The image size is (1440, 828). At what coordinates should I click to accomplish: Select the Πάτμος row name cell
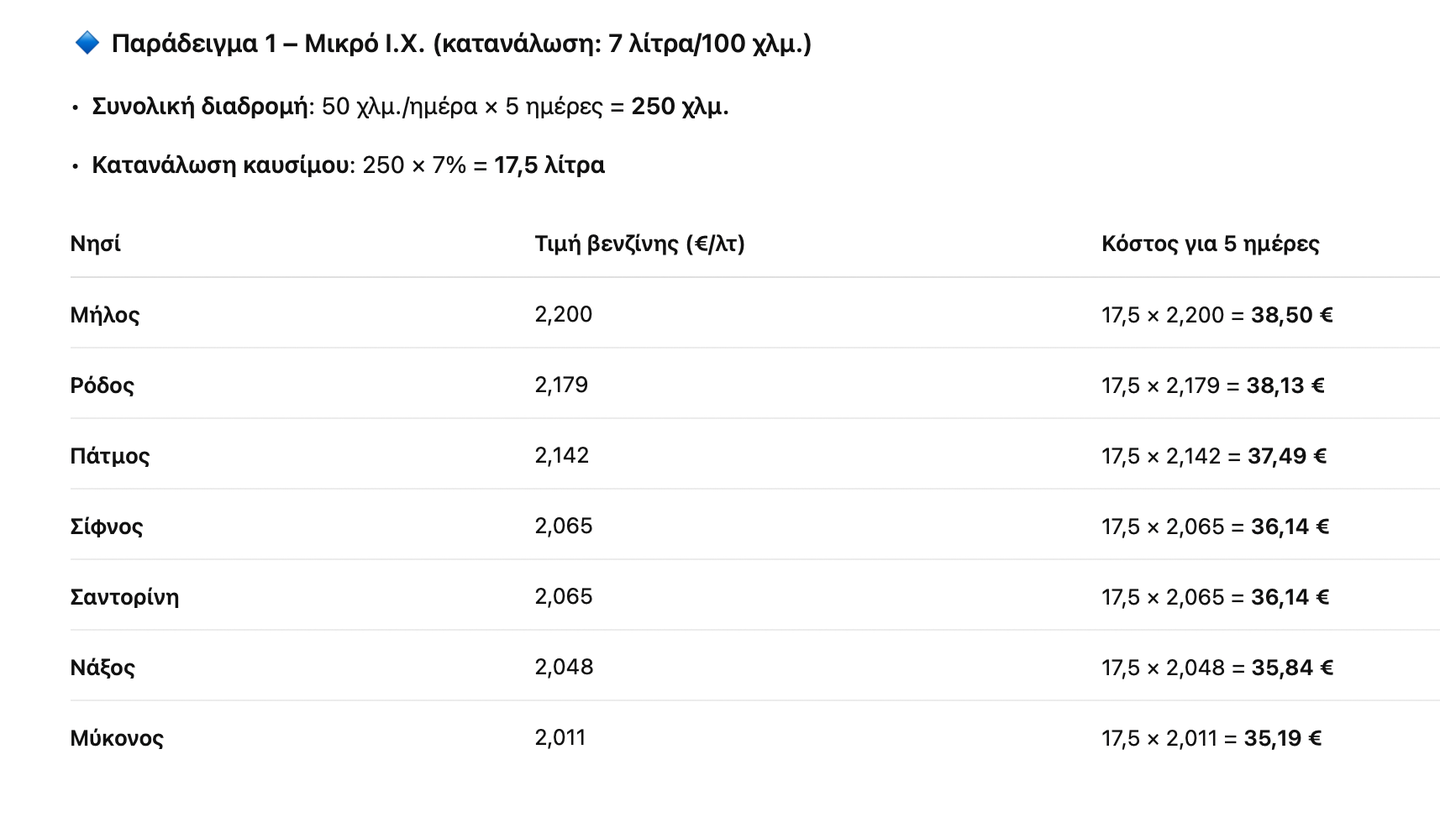(110, 457)
